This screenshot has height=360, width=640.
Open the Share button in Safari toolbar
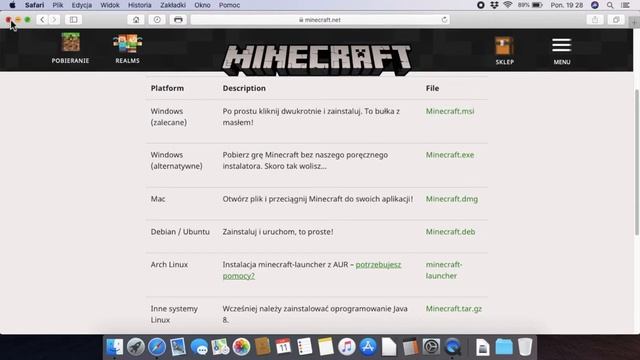click(595, 20)
